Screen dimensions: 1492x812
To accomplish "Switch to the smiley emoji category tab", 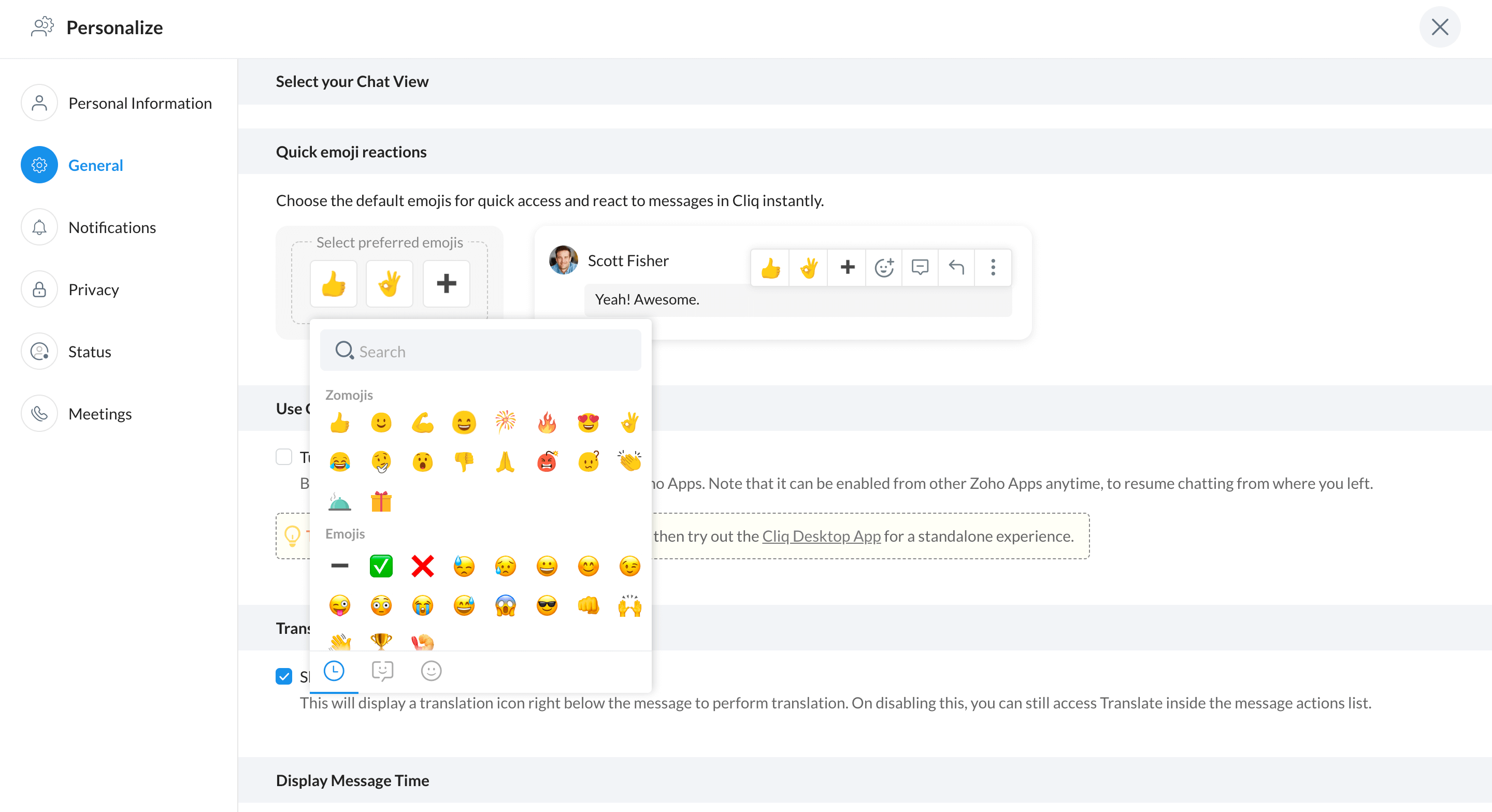I will pos(431,671).
